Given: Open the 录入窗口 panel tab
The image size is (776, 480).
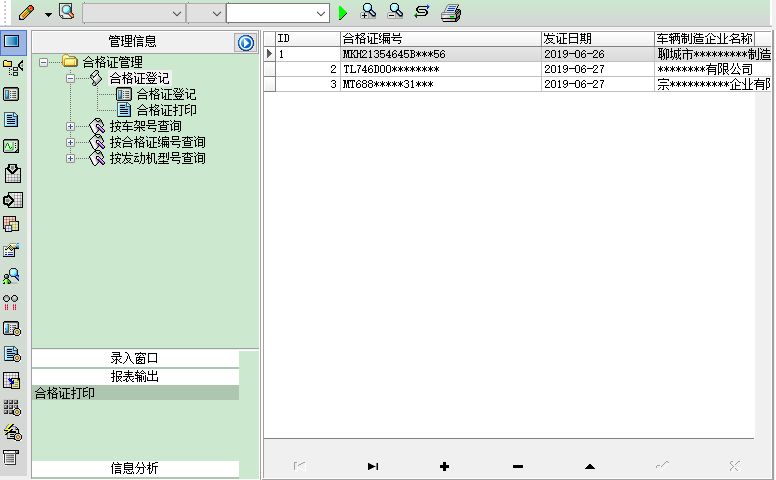Looking at the screenshot, I should pyautogui.click(x=135, y=358).
